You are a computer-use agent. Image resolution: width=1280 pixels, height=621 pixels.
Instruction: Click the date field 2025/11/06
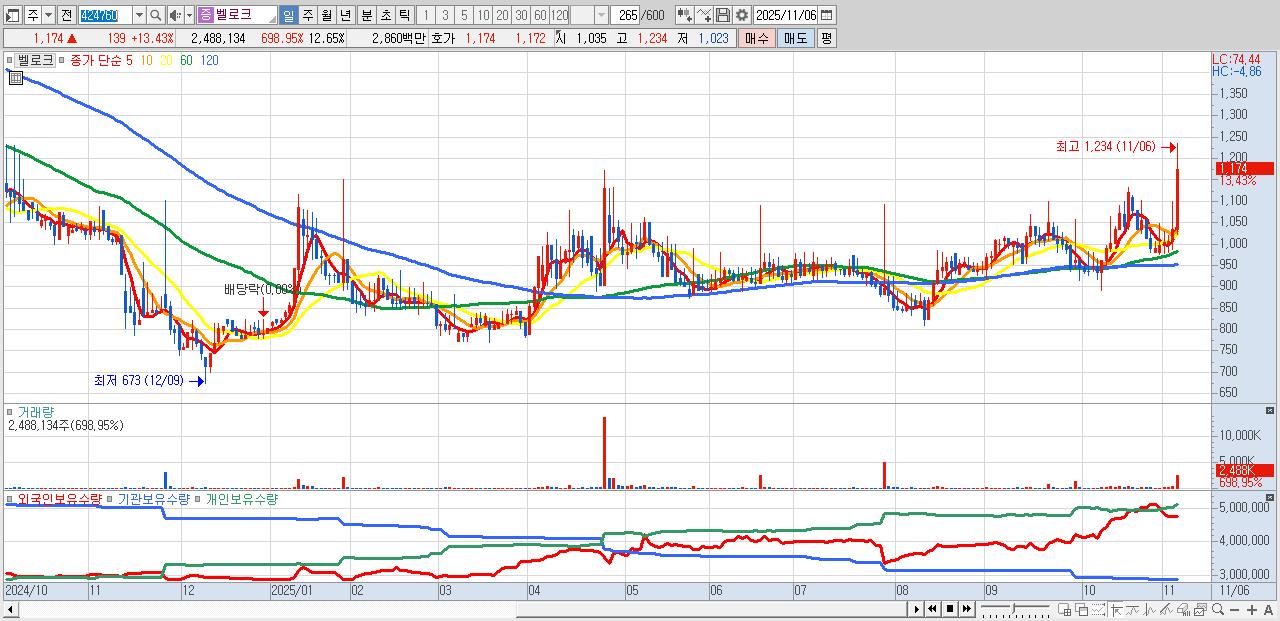tap(786, 15)
